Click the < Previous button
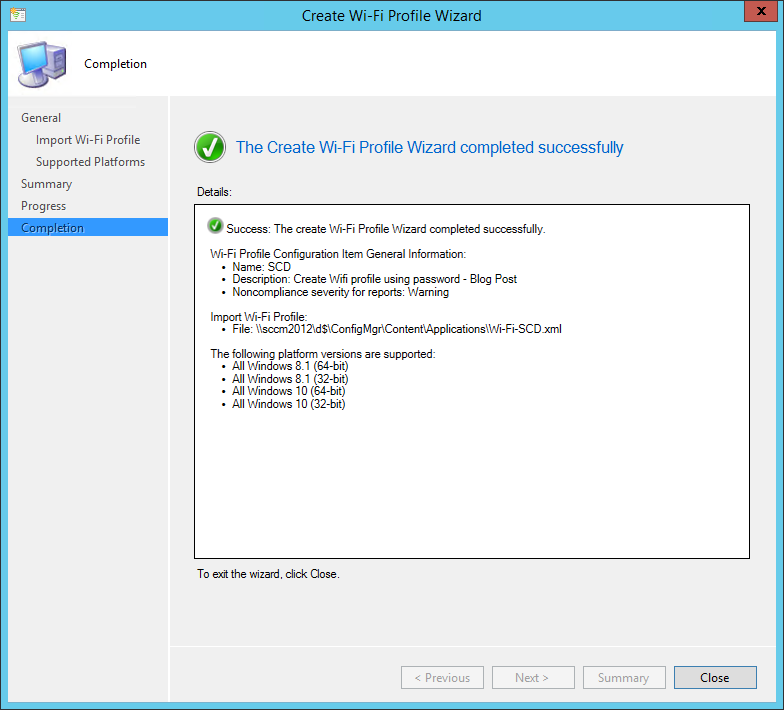The height and width of the screenshot is (710, 784). [442, 678]
